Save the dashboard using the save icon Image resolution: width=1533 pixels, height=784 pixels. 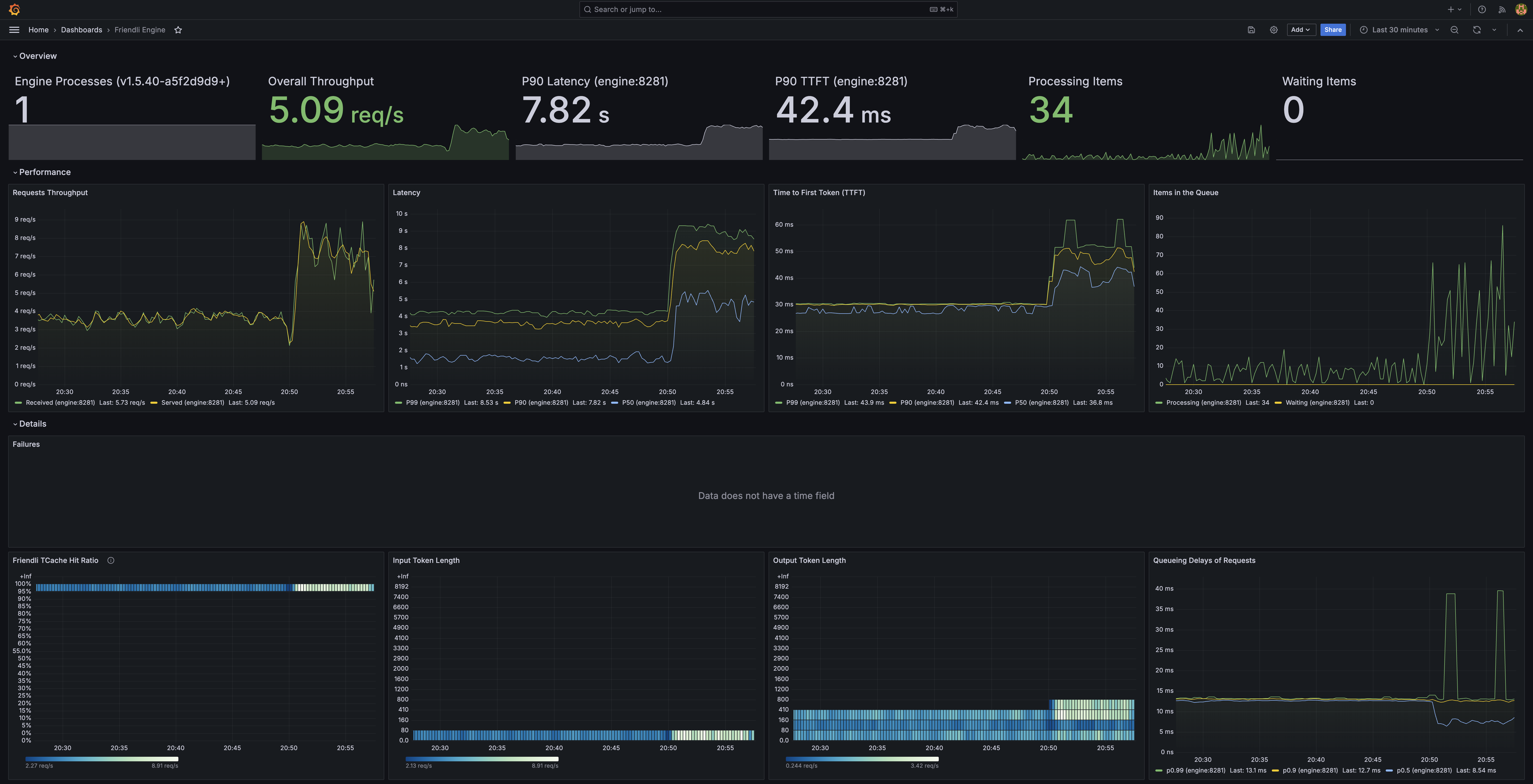pyautogui.click(x=1250, y=30)
